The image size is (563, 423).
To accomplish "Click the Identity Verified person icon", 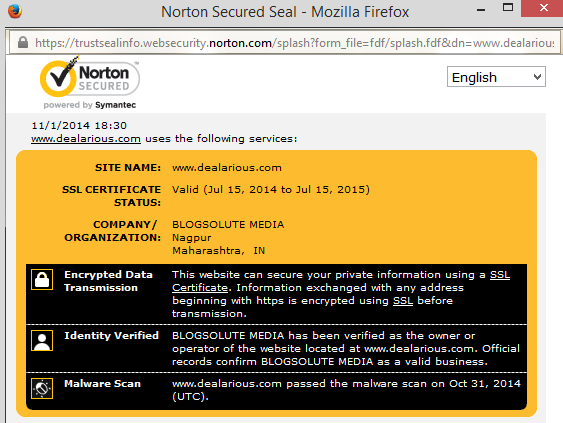I will (x=42, y=340).
